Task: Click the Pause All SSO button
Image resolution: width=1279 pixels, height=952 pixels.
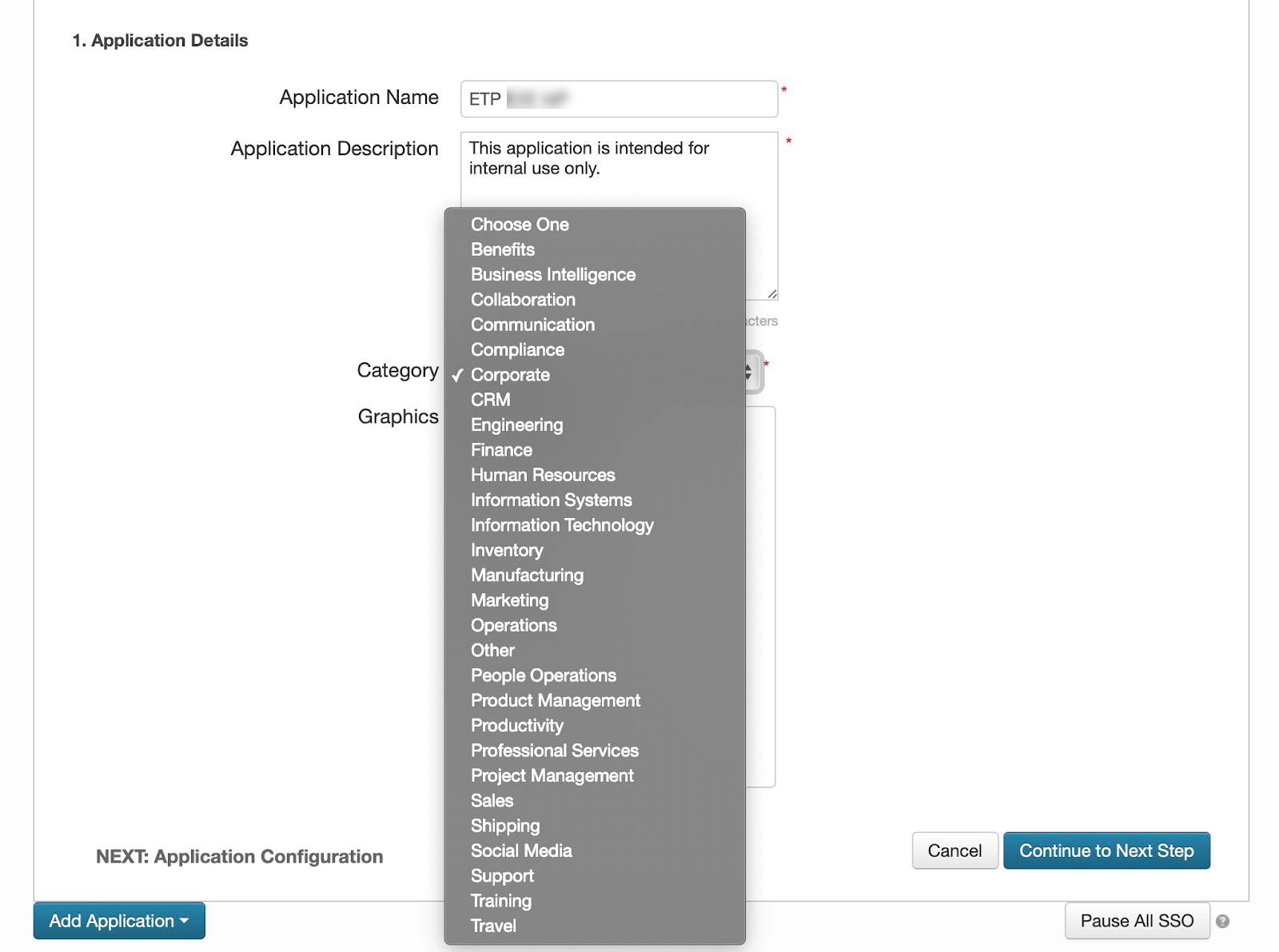Action: click(1136, 921)
